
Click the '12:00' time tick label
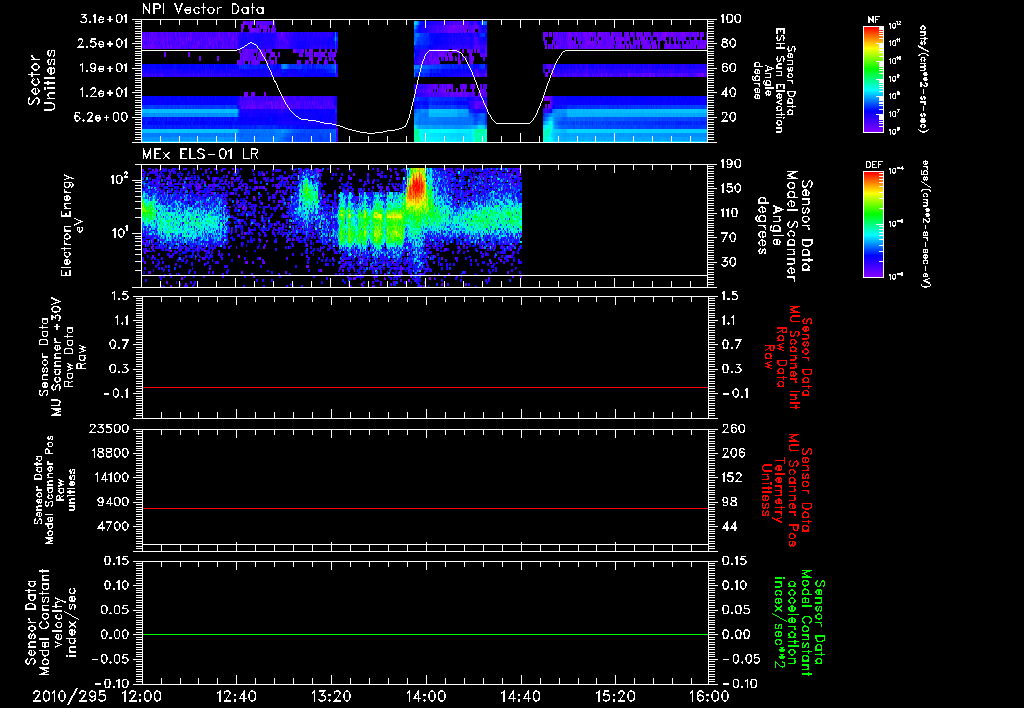tap(142, 697)
